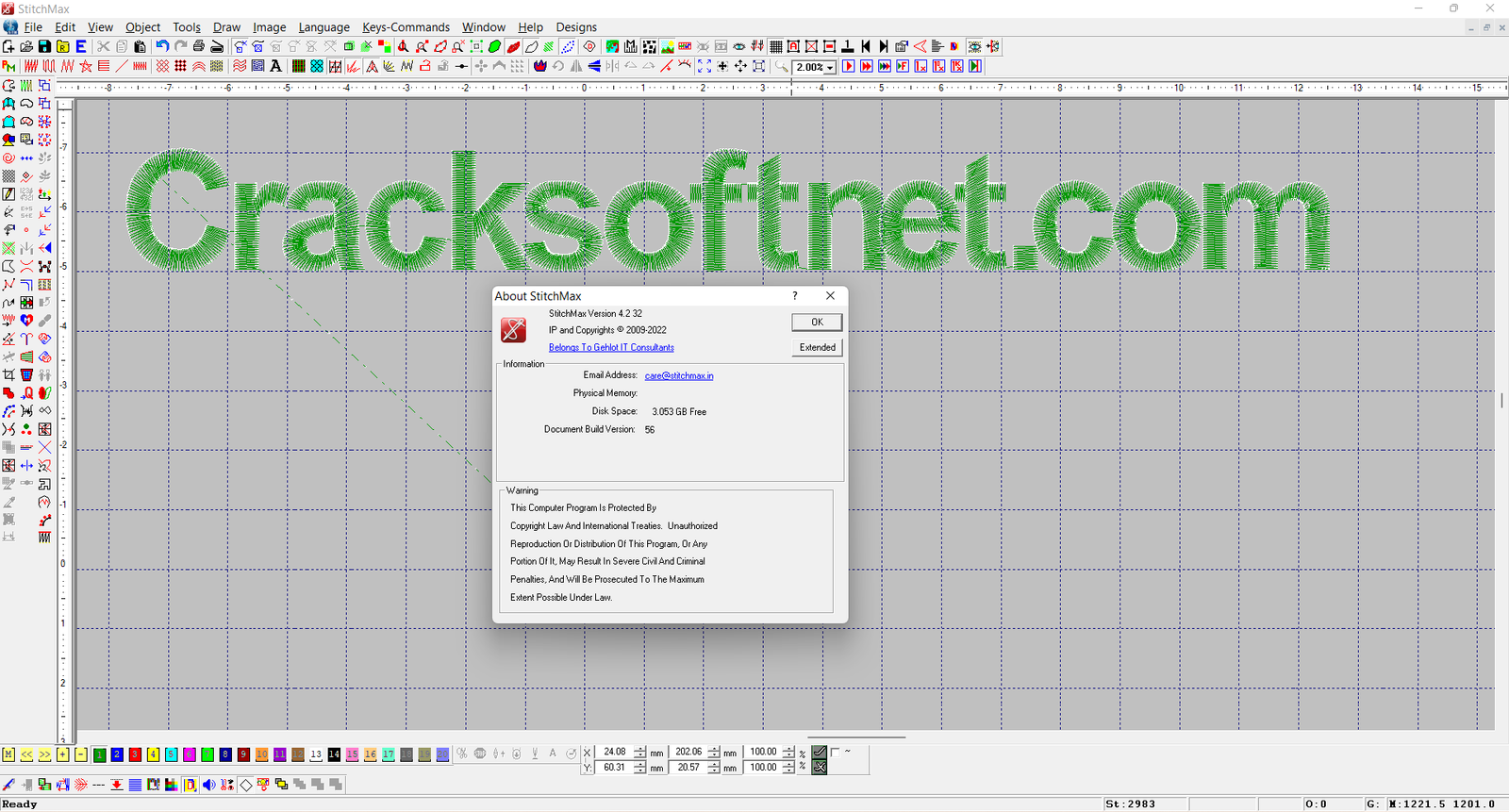Click the yellow plus button in color bar
This screenshot has width=1509, height=812.
point(62,754)
